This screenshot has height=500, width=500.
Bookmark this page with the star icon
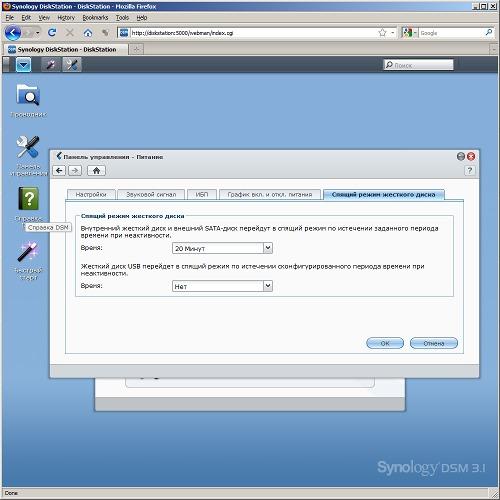[382, 33]
